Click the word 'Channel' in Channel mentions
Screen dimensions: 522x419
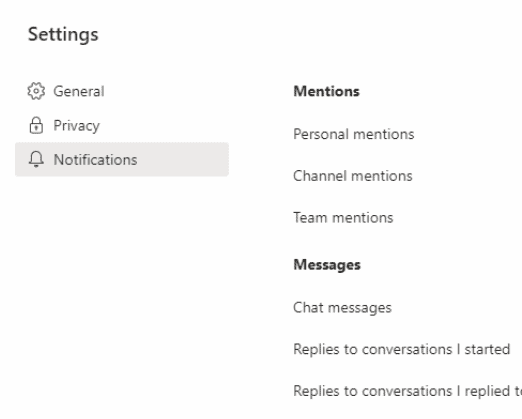[319, 176]
